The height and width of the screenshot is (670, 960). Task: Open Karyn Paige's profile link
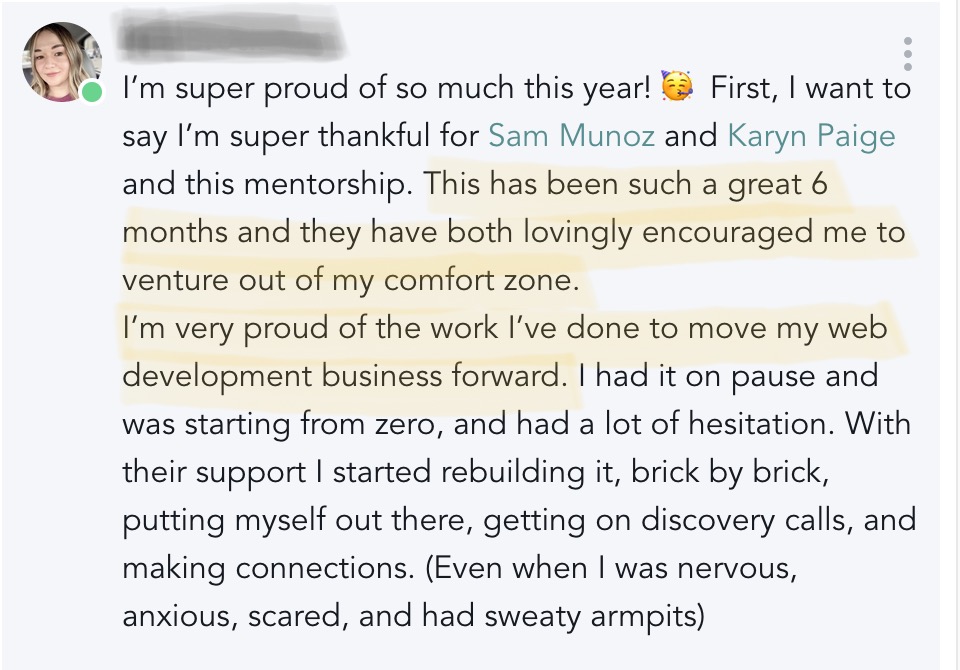pyautogui.click(x=811, y=137)
